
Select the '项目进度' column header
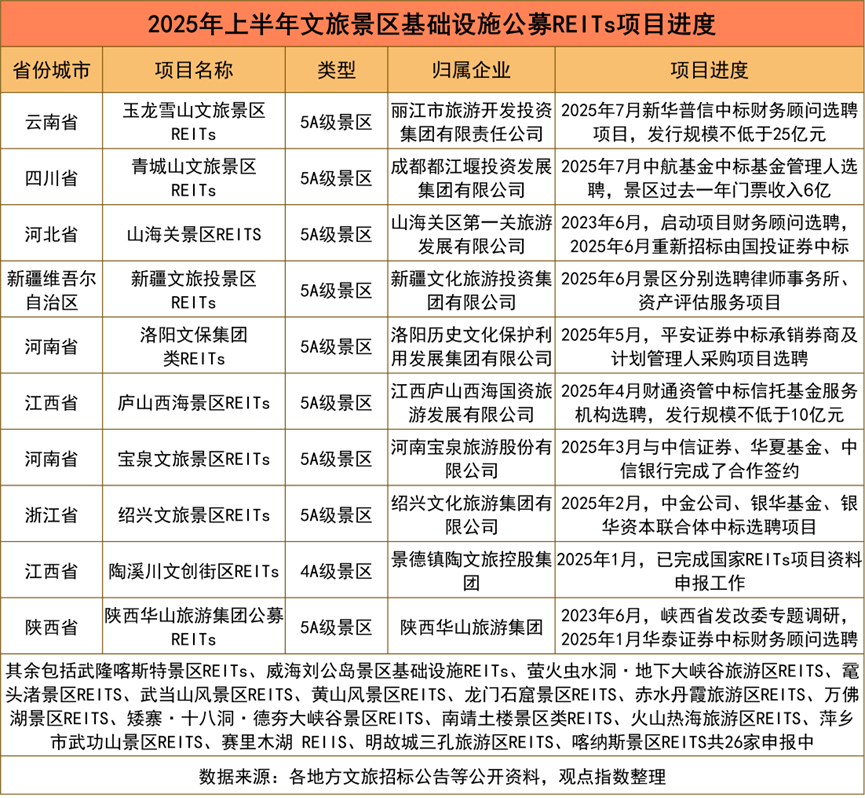coord(709,71)
